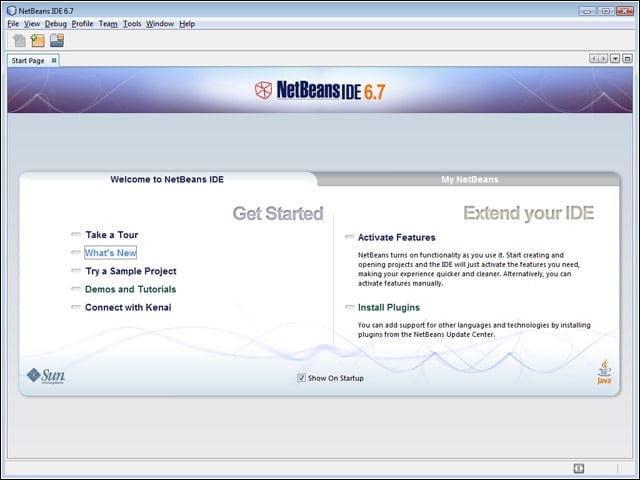
Task: Click the Install Plugins link
Action: click(x=389, y=307)
